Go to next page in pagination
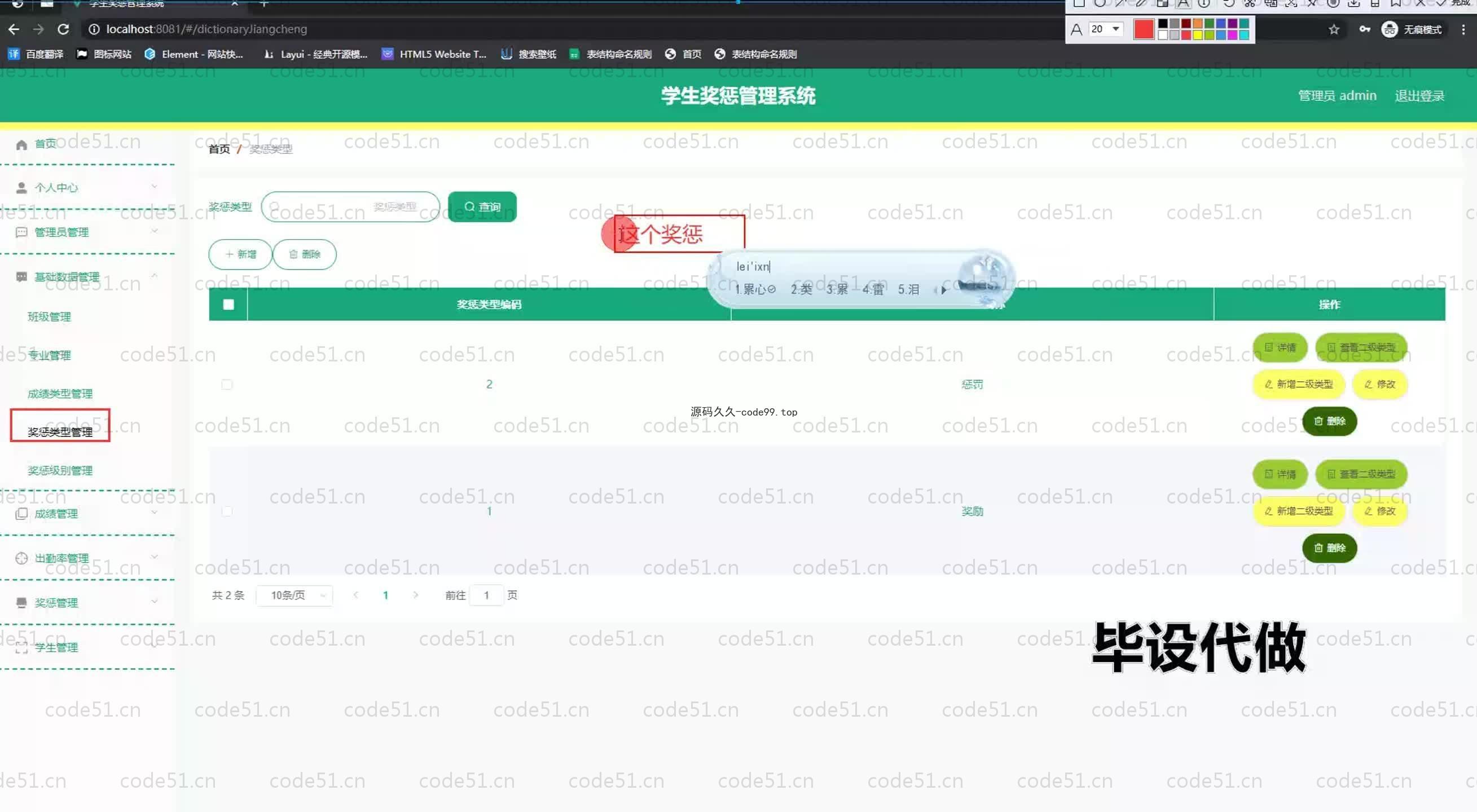The image size is (1477, 812). click(x=416, y=595)
